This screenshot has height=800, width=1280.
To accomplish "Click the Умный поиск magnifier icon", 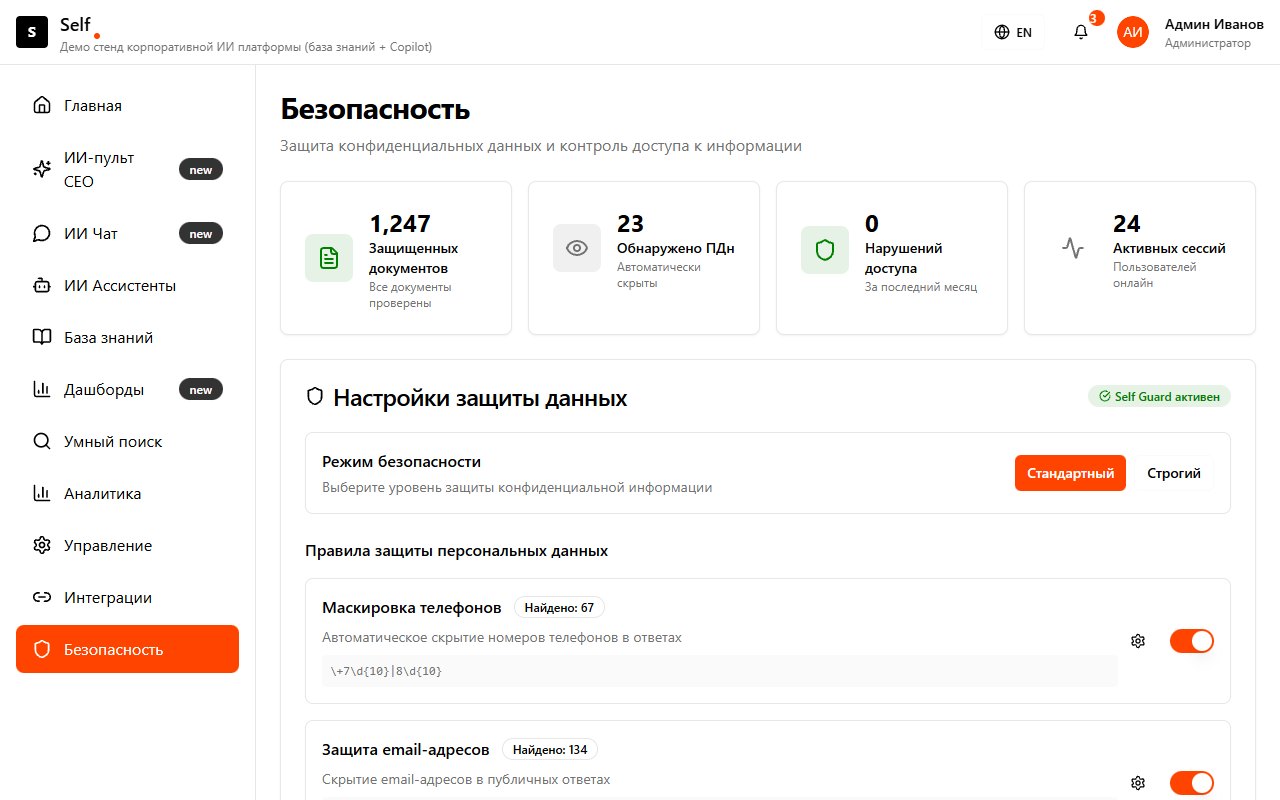I will click(x=42, y=441).
